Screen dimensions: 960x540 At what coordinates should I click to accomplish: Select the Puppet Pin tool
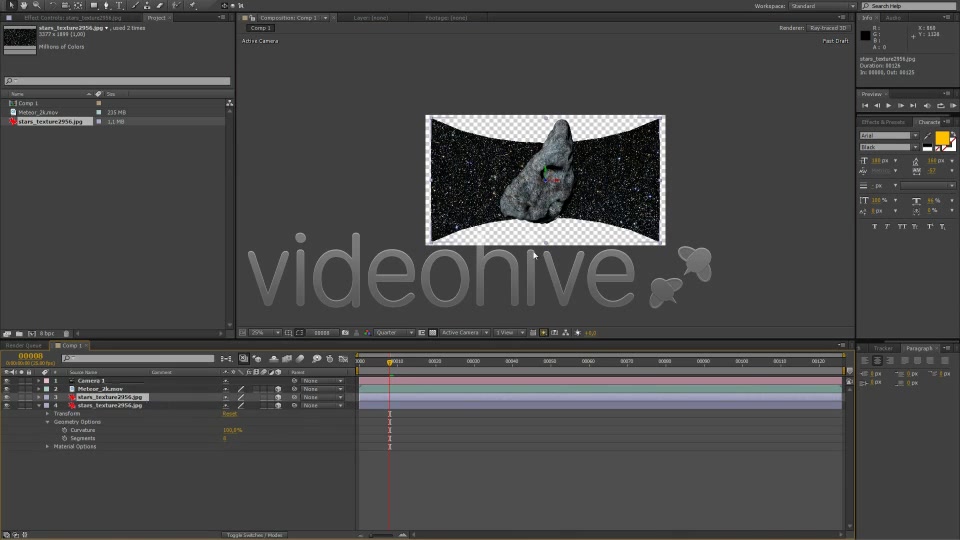tap(192, 6)
